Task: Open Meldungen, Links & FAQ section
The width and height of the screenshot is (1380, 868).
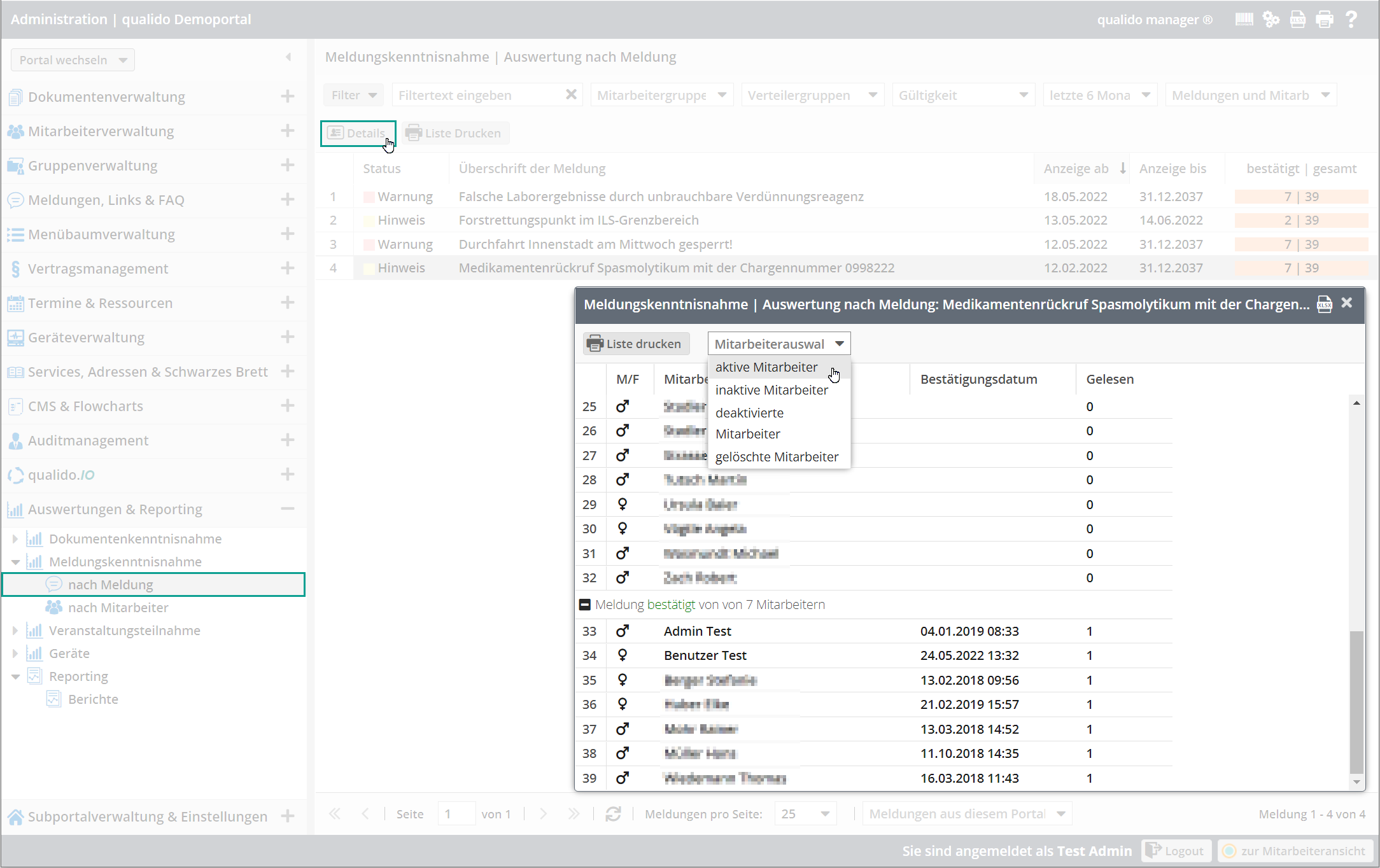Action: tap(153, 200)
